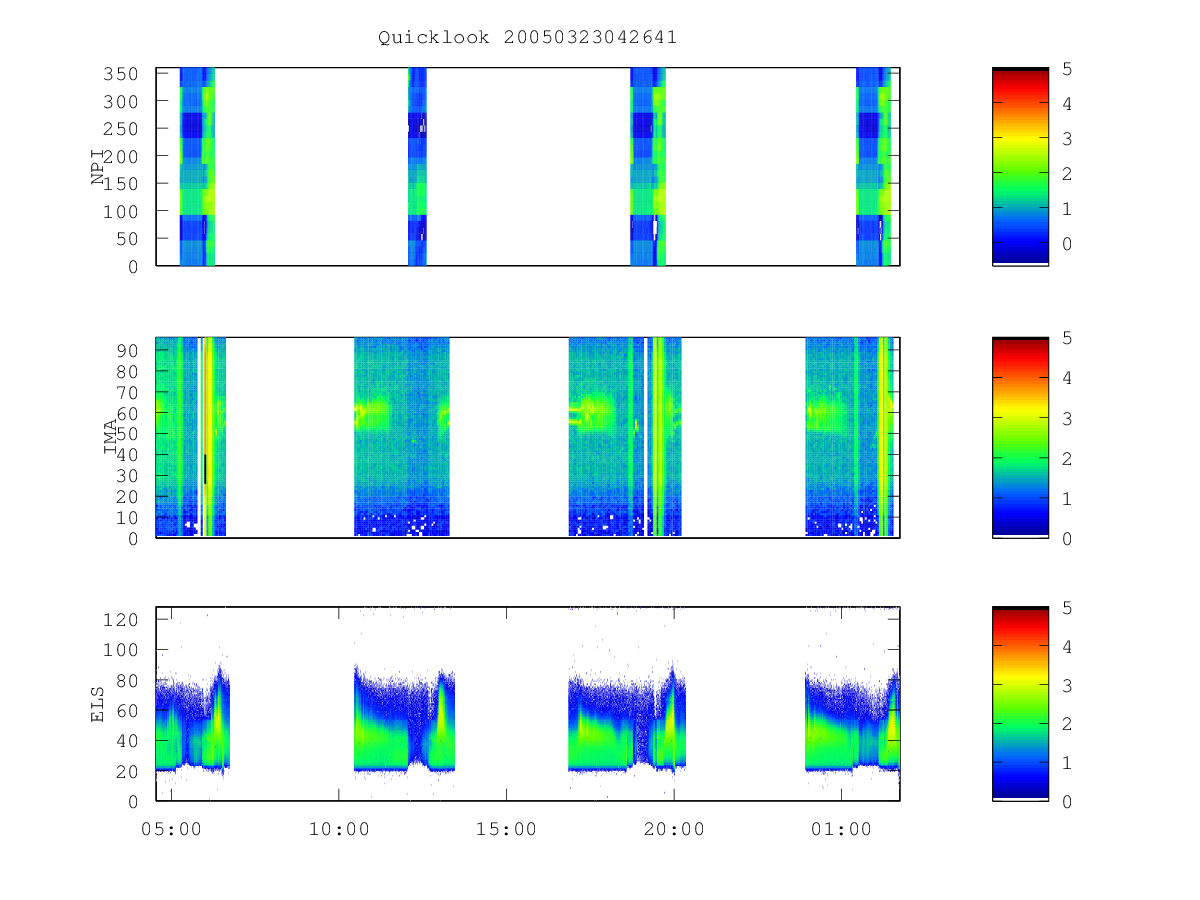Click the 90 tick on IMA axis
This screenshot has height=900, width=1200.
130,350
